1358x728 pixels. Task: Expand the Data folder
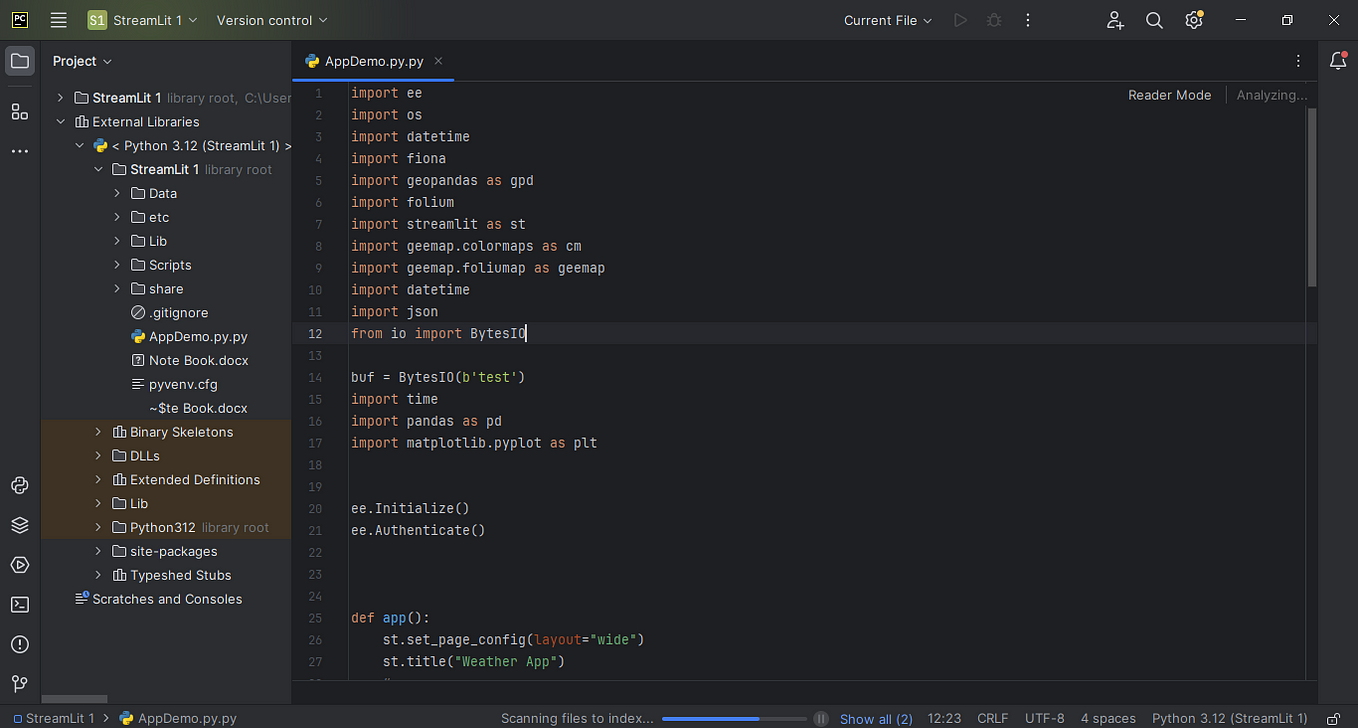[117, 193]
